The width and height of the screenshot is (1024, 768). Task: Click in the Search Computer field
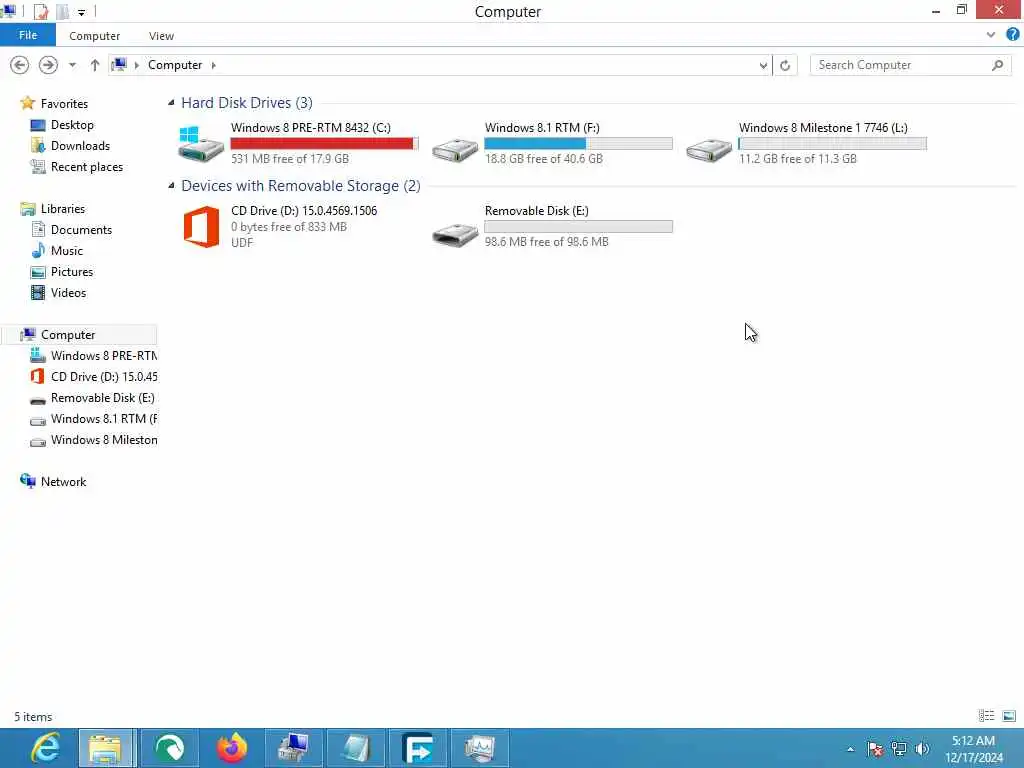(x=901, y=65)
